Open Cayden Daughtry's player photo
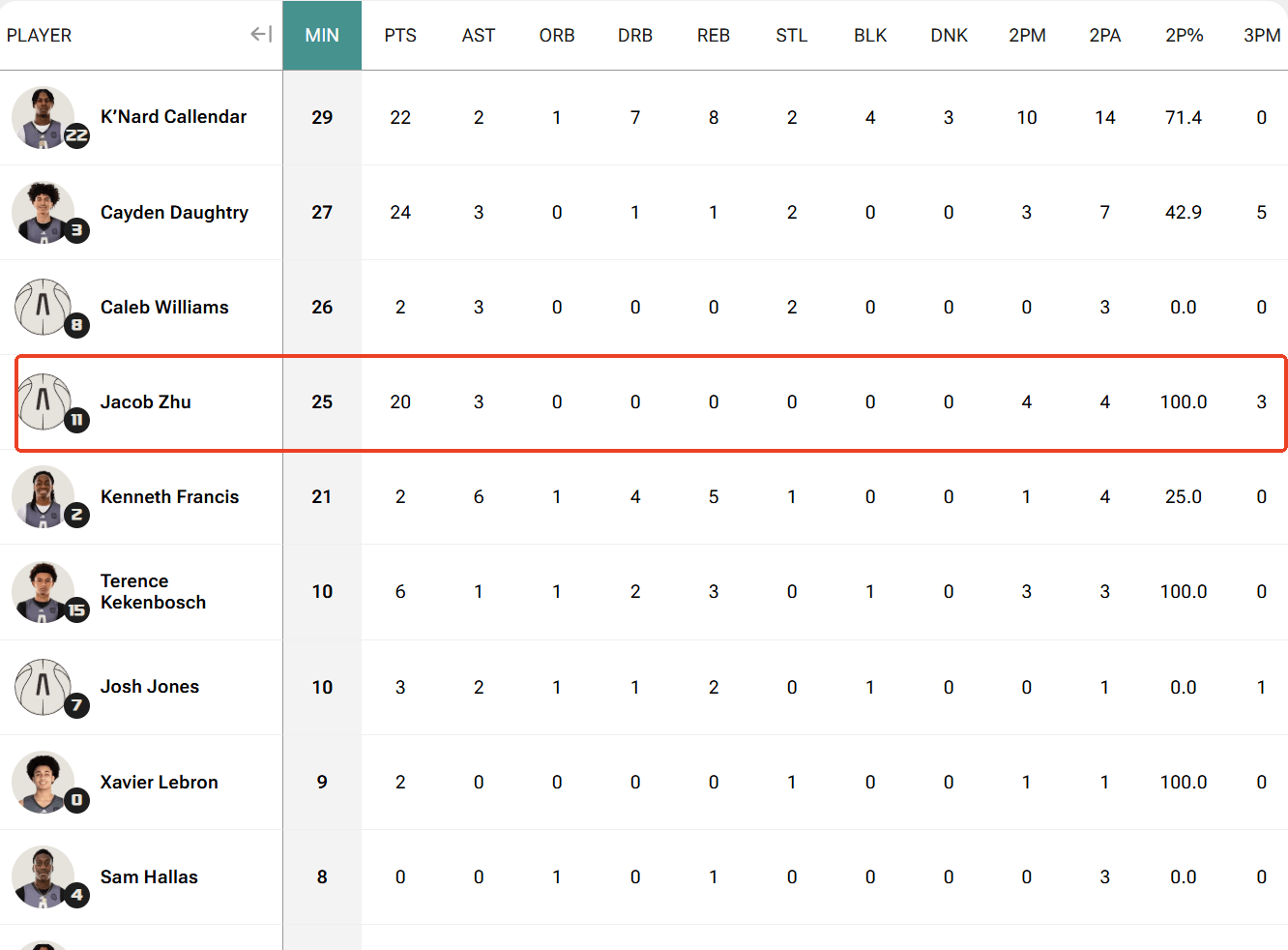The width and height of the screenshot is (1288, 950). click(x=43, y=212)
